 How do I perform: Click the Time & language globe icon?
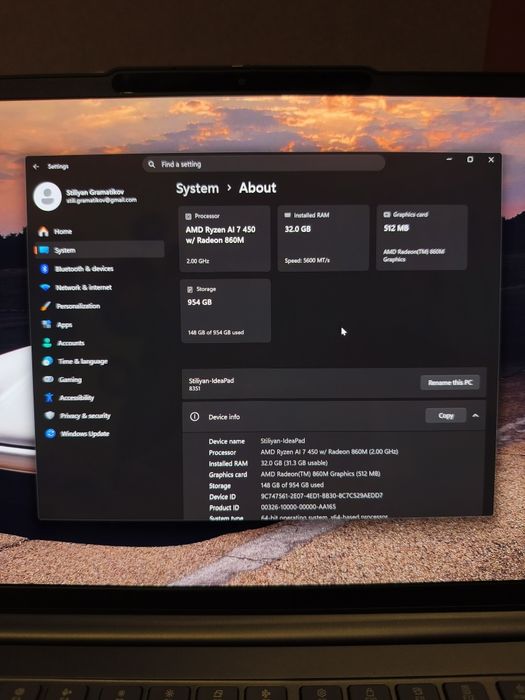(x=47, y=361)
